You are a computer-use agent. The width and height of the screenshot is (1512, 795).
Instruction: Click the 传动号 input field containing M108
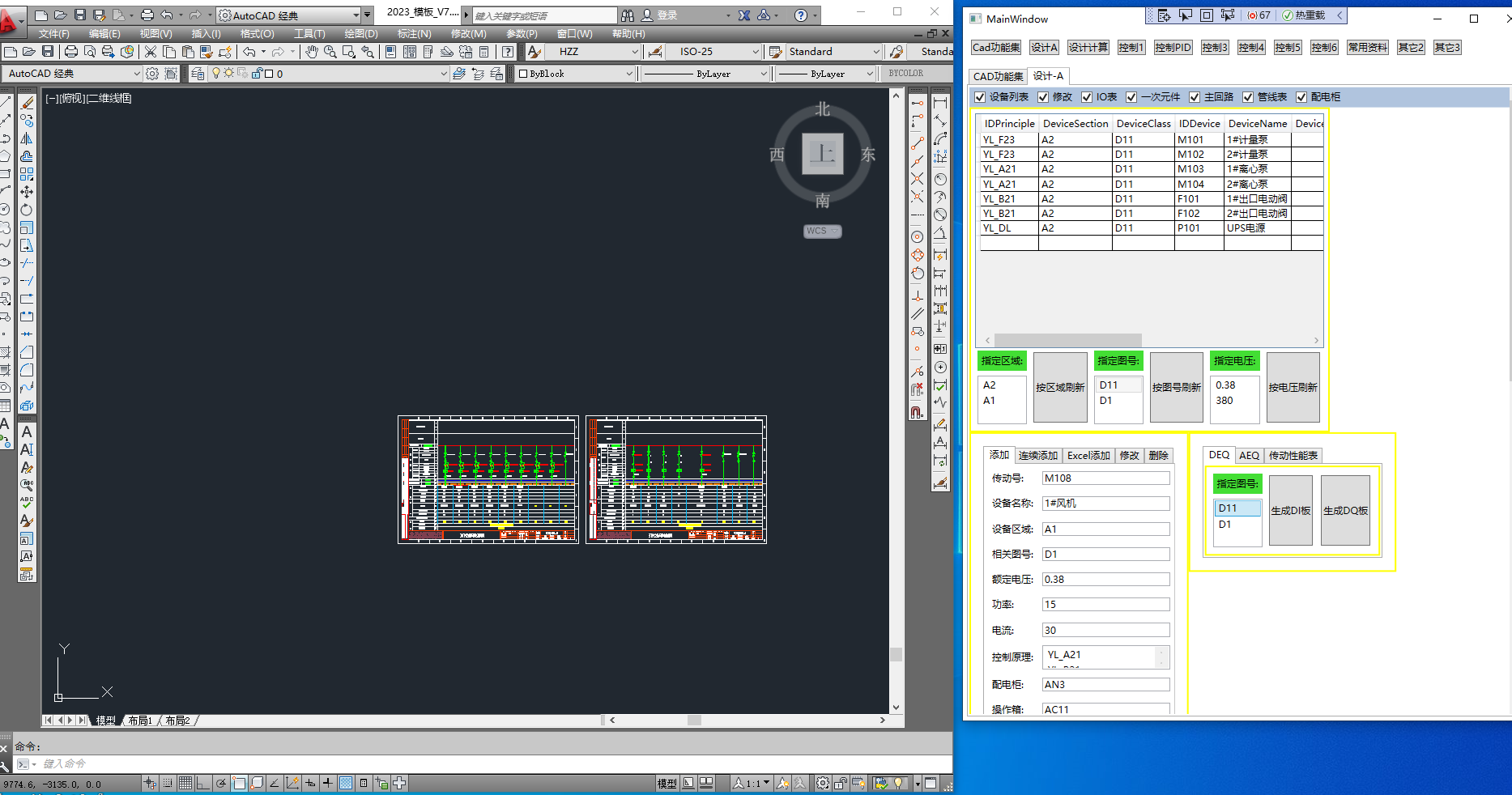coord(1105,478)
